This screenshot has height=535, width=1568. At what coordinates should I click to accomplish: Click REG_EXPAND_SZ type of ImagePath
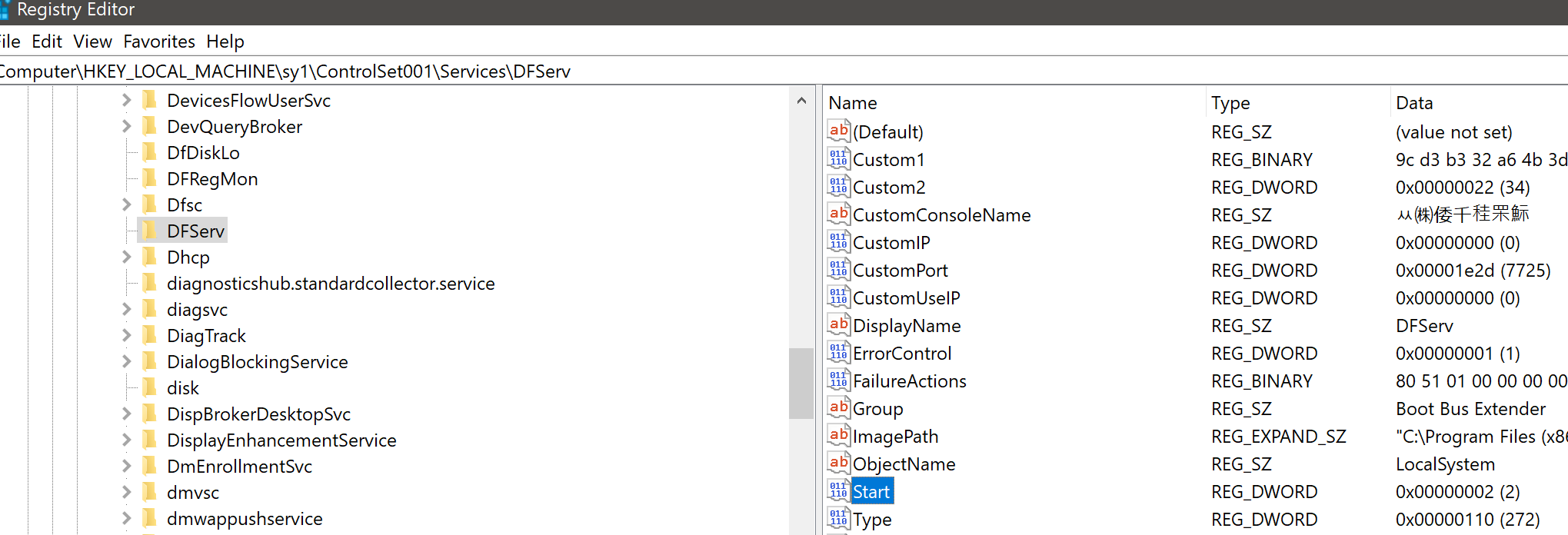point(1279,437)
